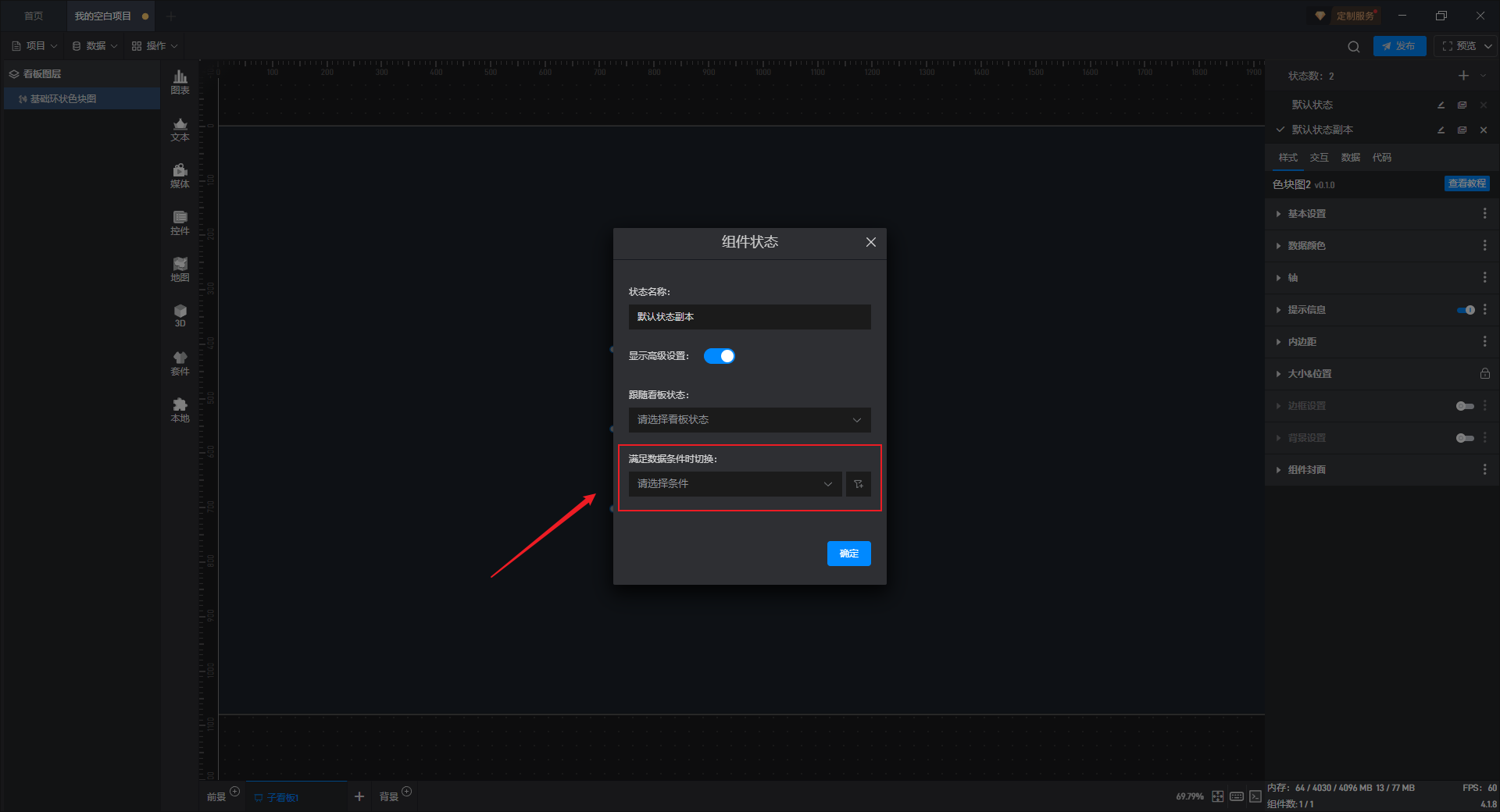Delete the 默认状态副本 state
This screenshot has width=1500, height=812.
tap(1484, 130)
